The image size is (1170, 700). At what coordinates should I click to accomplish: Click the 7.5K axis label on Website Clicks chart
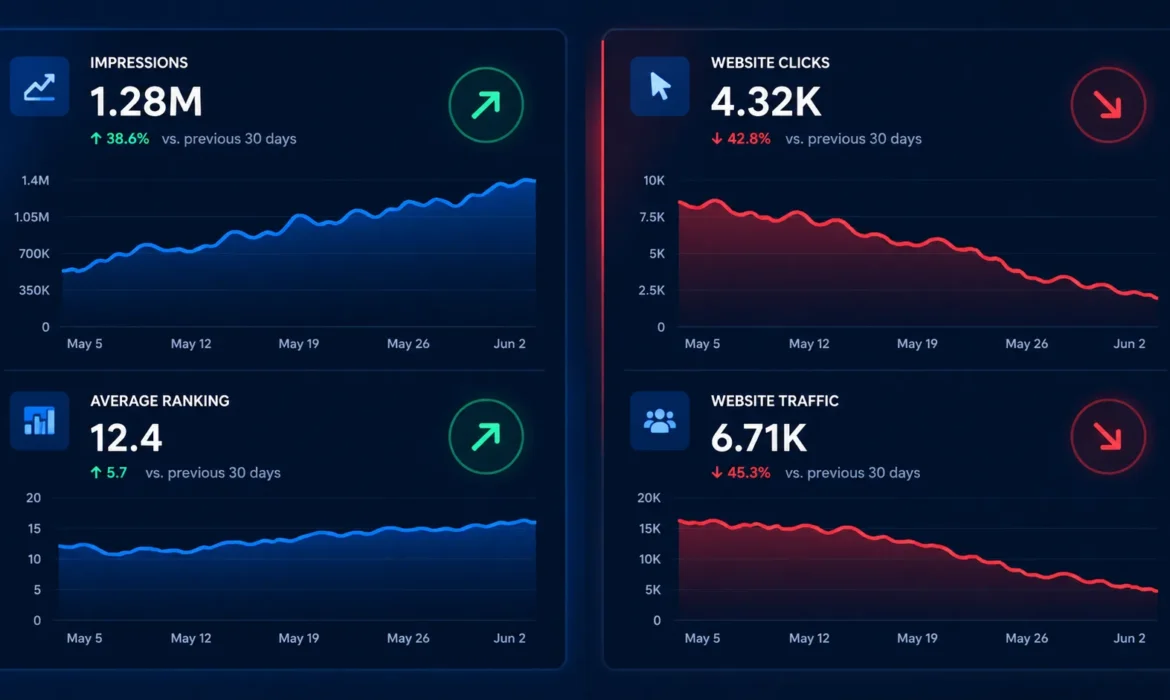[x=651, y=217]
